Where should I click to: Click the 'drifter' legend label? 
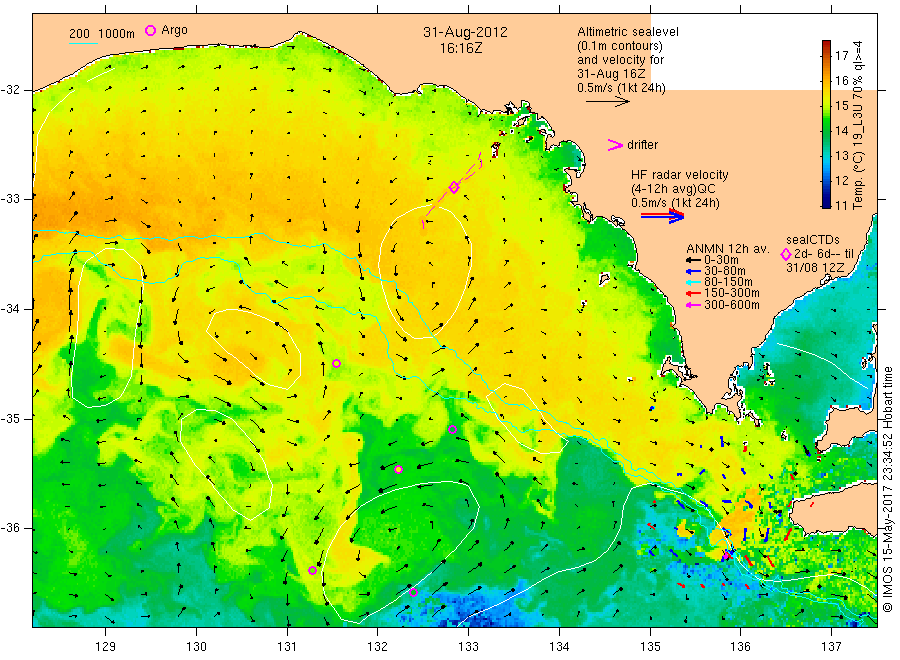pyautogui.click(x=642, y=145)
